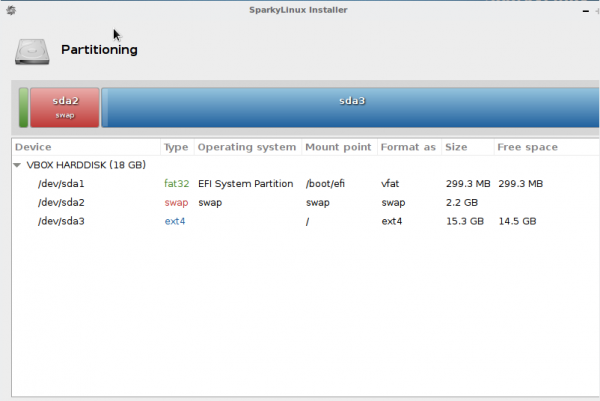Viewport: 600px width, 401px height.
Task: Click the fat32 type cell
Action: (x=176, y=184)
